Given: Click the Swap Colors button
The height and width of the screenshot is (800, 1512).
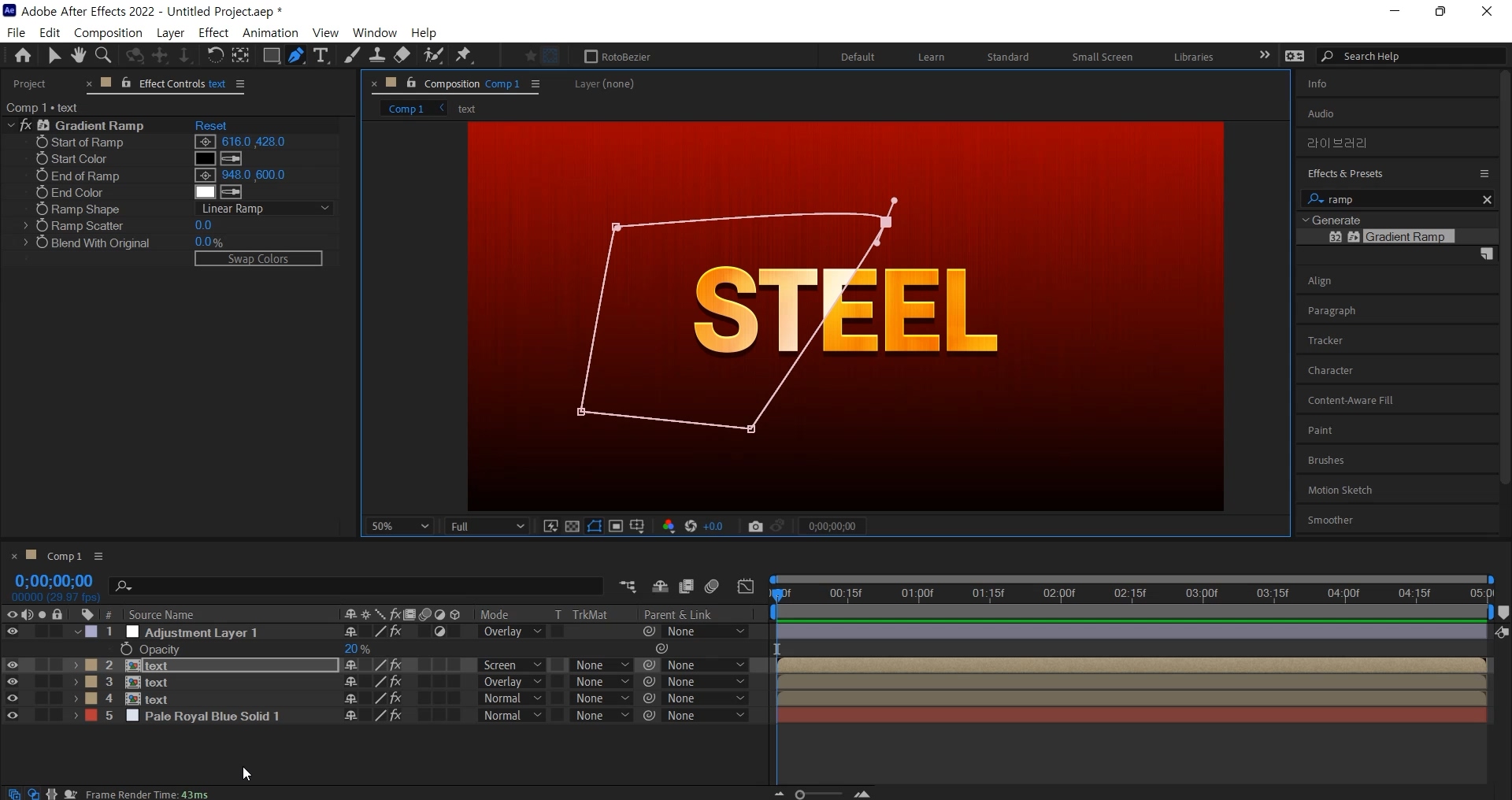Looking at the screenshot, I should pyautogui.click(x=258, y=259).
